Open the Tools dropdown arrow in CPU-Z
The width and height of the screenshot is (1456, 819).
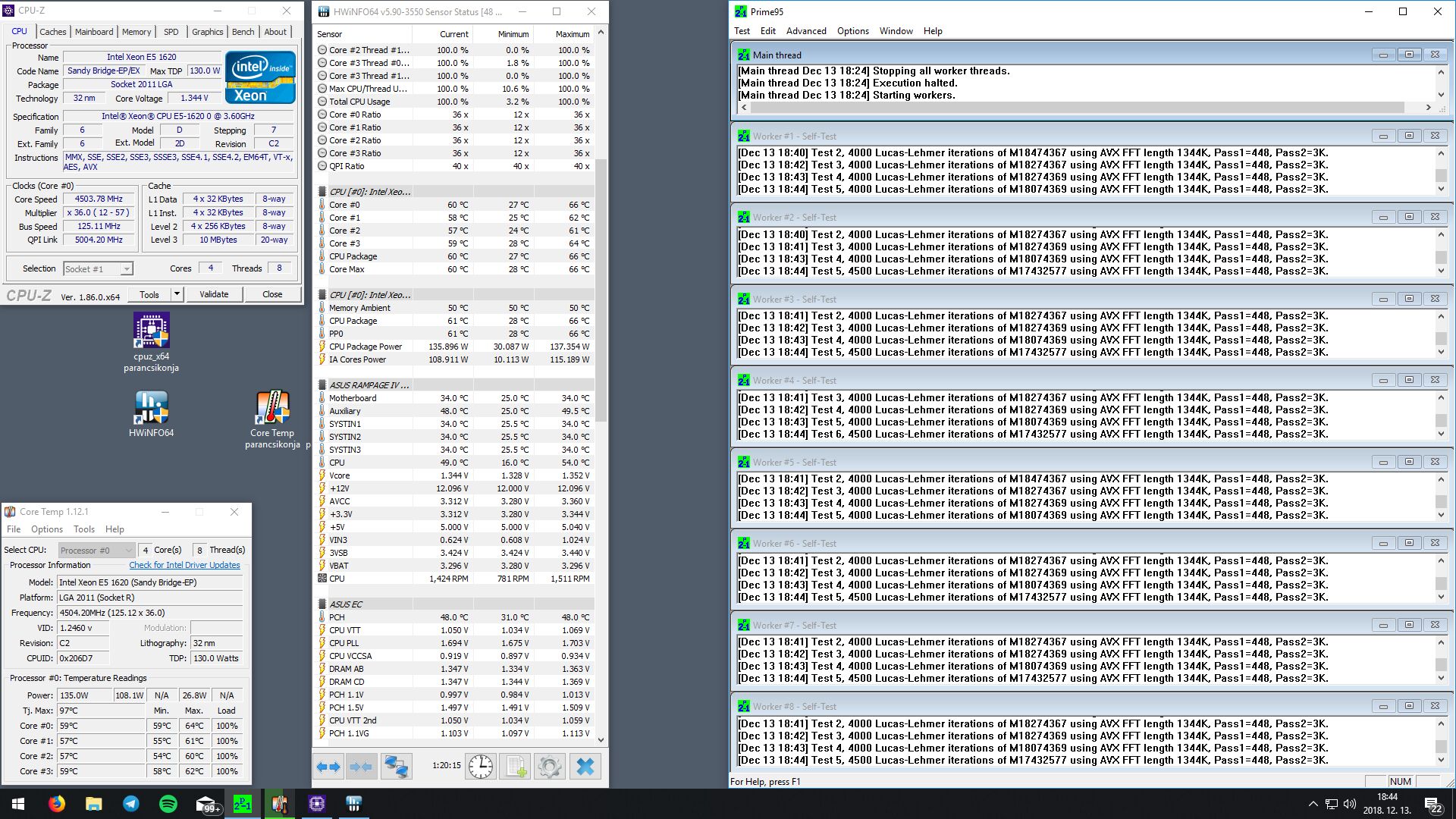point(177,294)
